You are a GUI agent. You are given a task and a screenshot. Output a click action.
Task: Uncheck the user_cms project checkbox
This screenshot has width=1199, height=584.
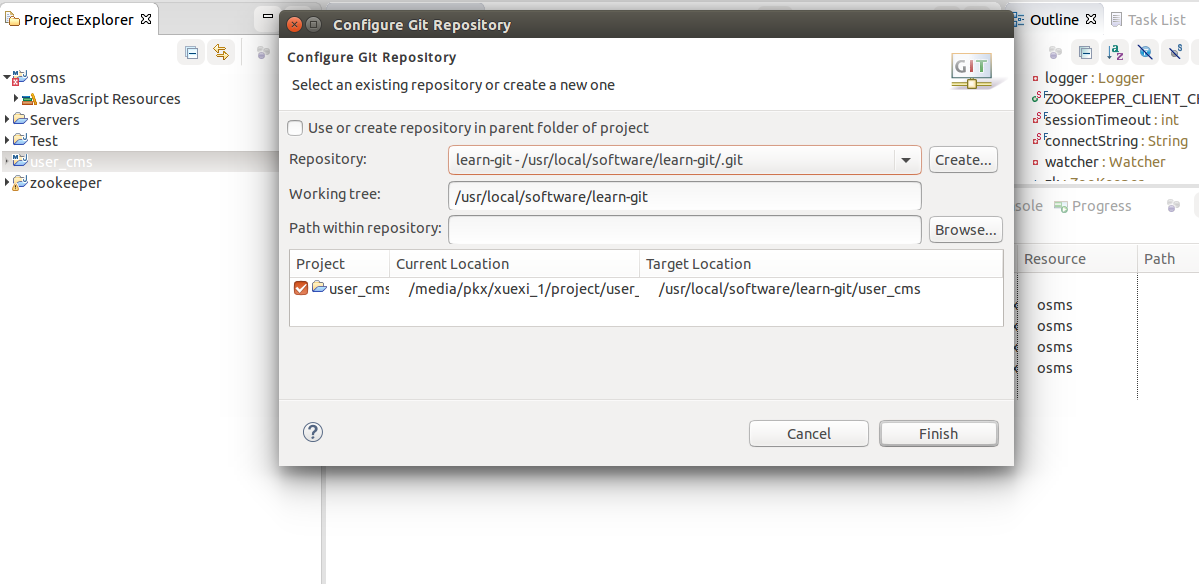tap(301, 288)
